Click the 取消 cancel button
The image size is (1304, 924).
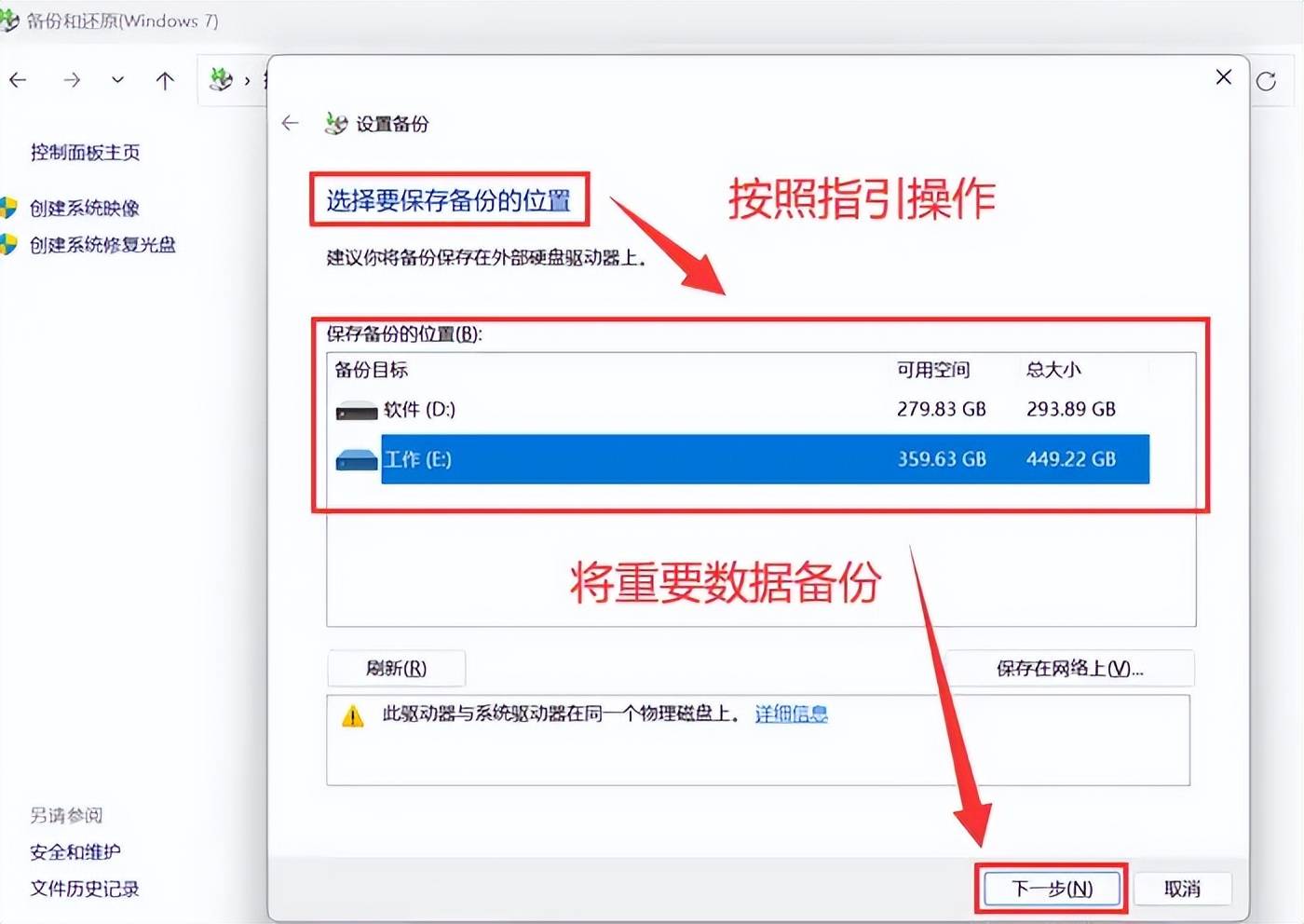click(x=1182, y=889)
